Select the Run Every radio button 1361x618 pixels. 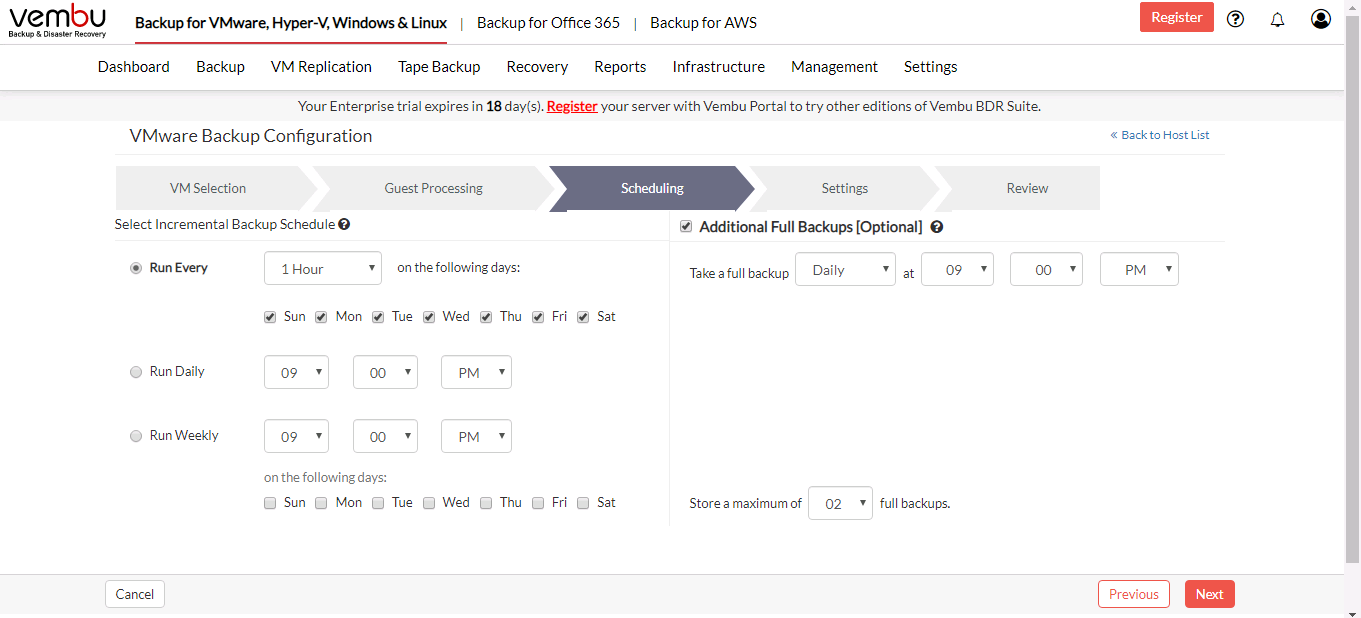(136, 268)
